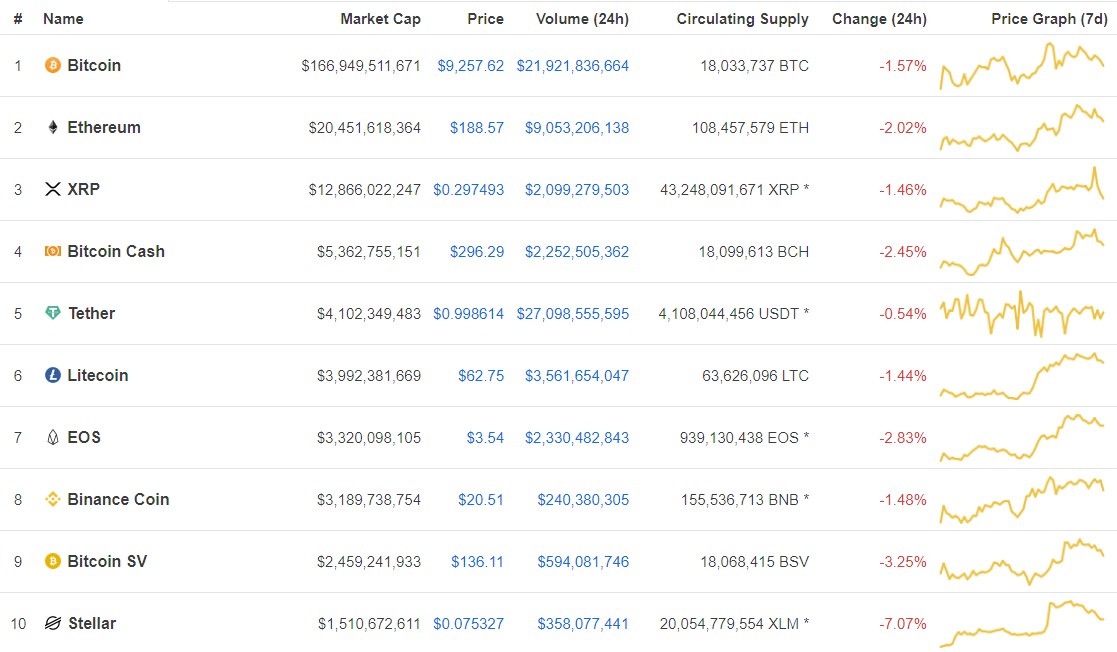Select Bitcoin market cap $166,949,511,671

(360, 66)
